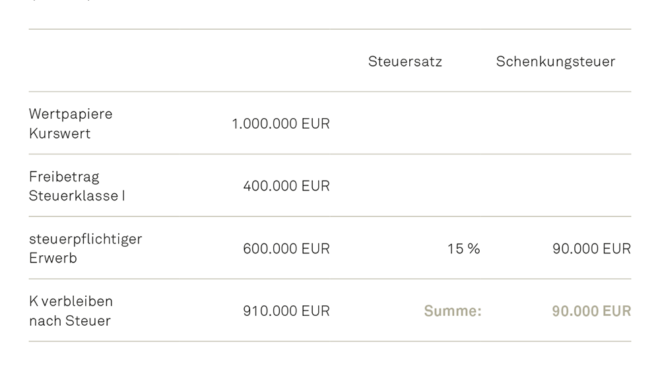Click the word Kurswert

pos(60,133)
